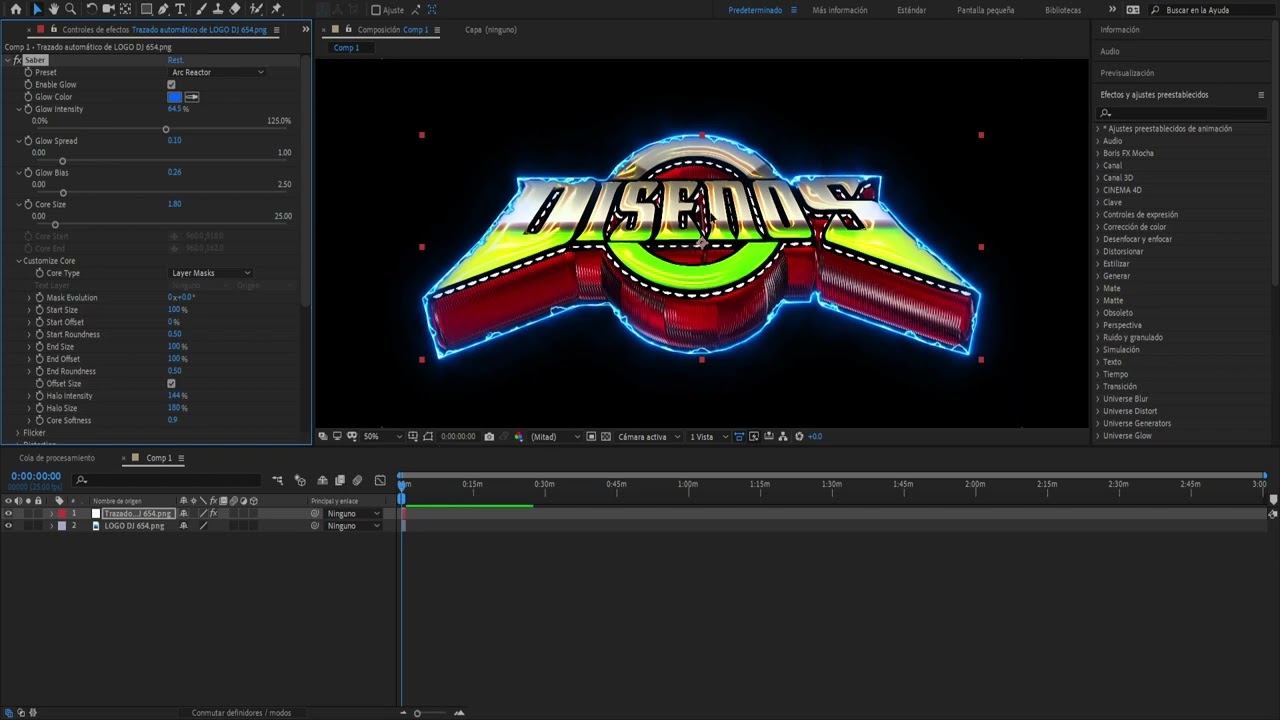
Task: Collapse the Customize Core section
Action: point(18,261)
